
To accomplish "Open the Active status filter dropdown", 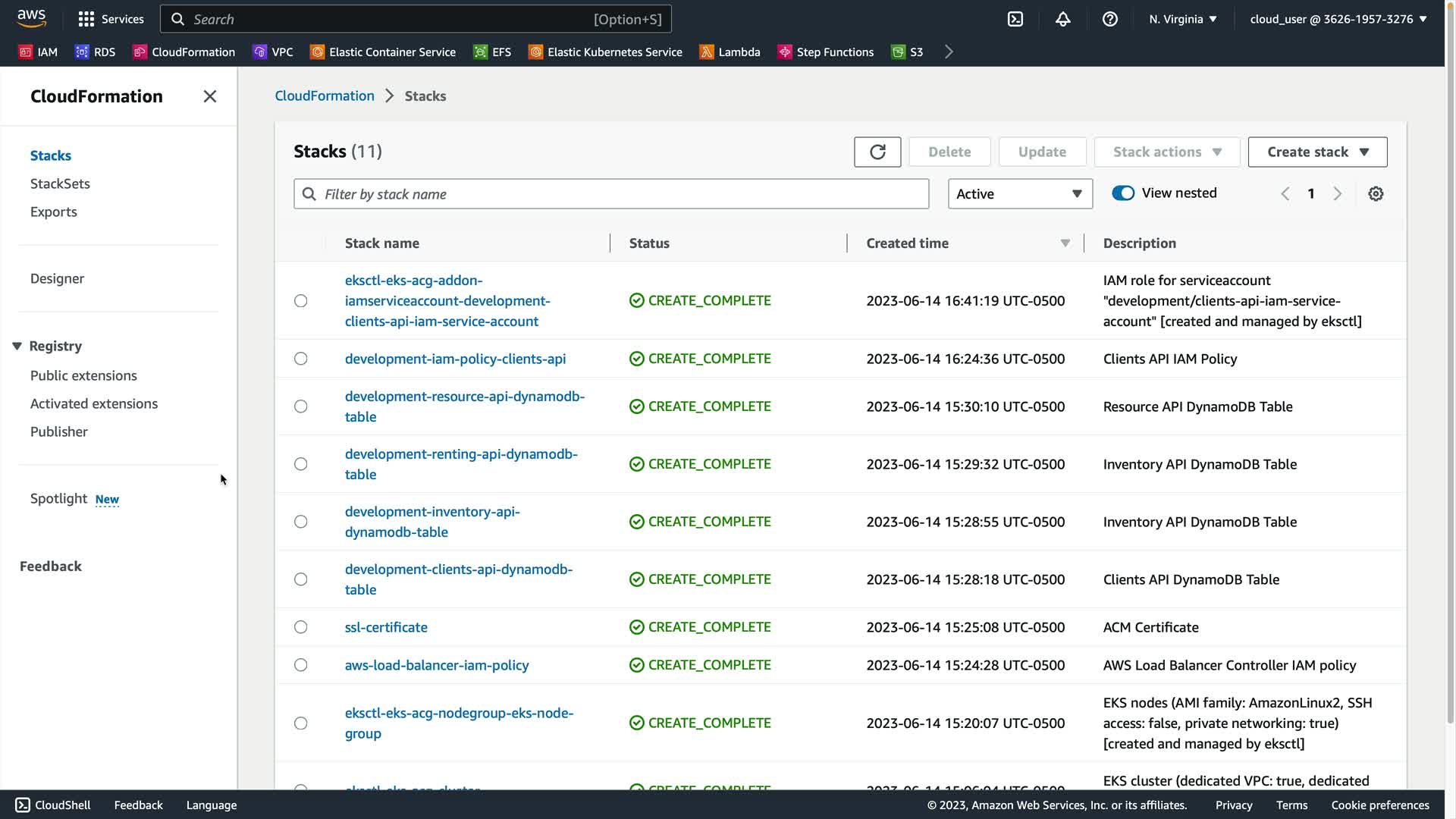I will tap(1019, 194).
